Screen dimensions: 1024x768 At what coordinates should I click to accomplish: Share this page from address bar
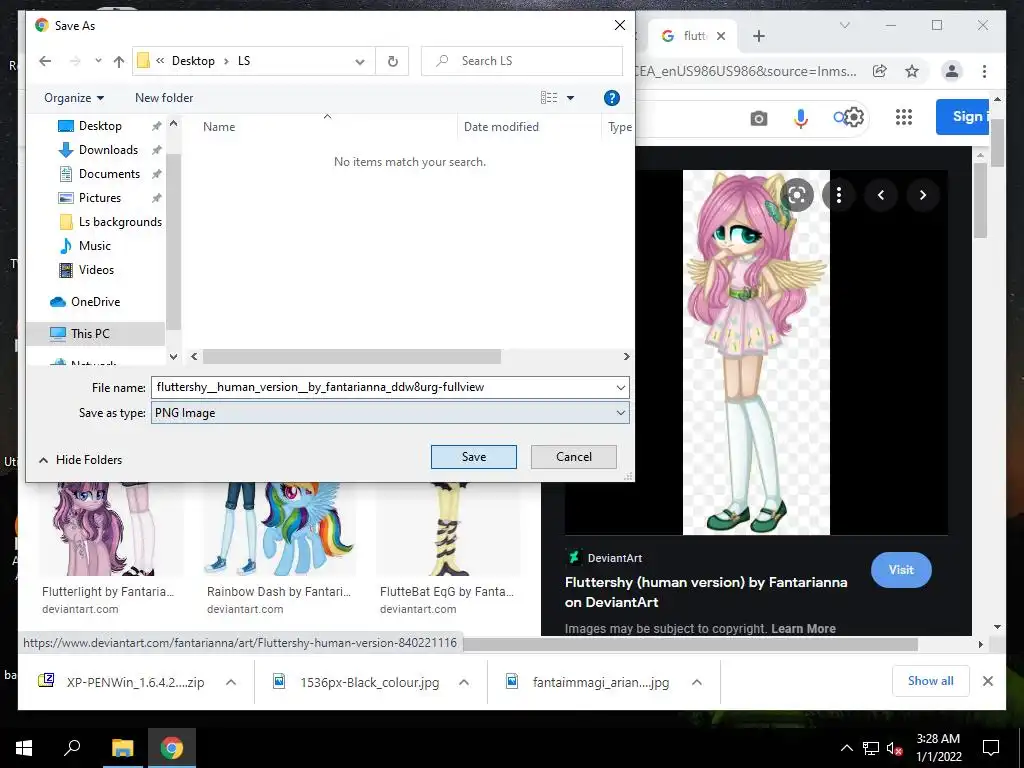[880, 71]
